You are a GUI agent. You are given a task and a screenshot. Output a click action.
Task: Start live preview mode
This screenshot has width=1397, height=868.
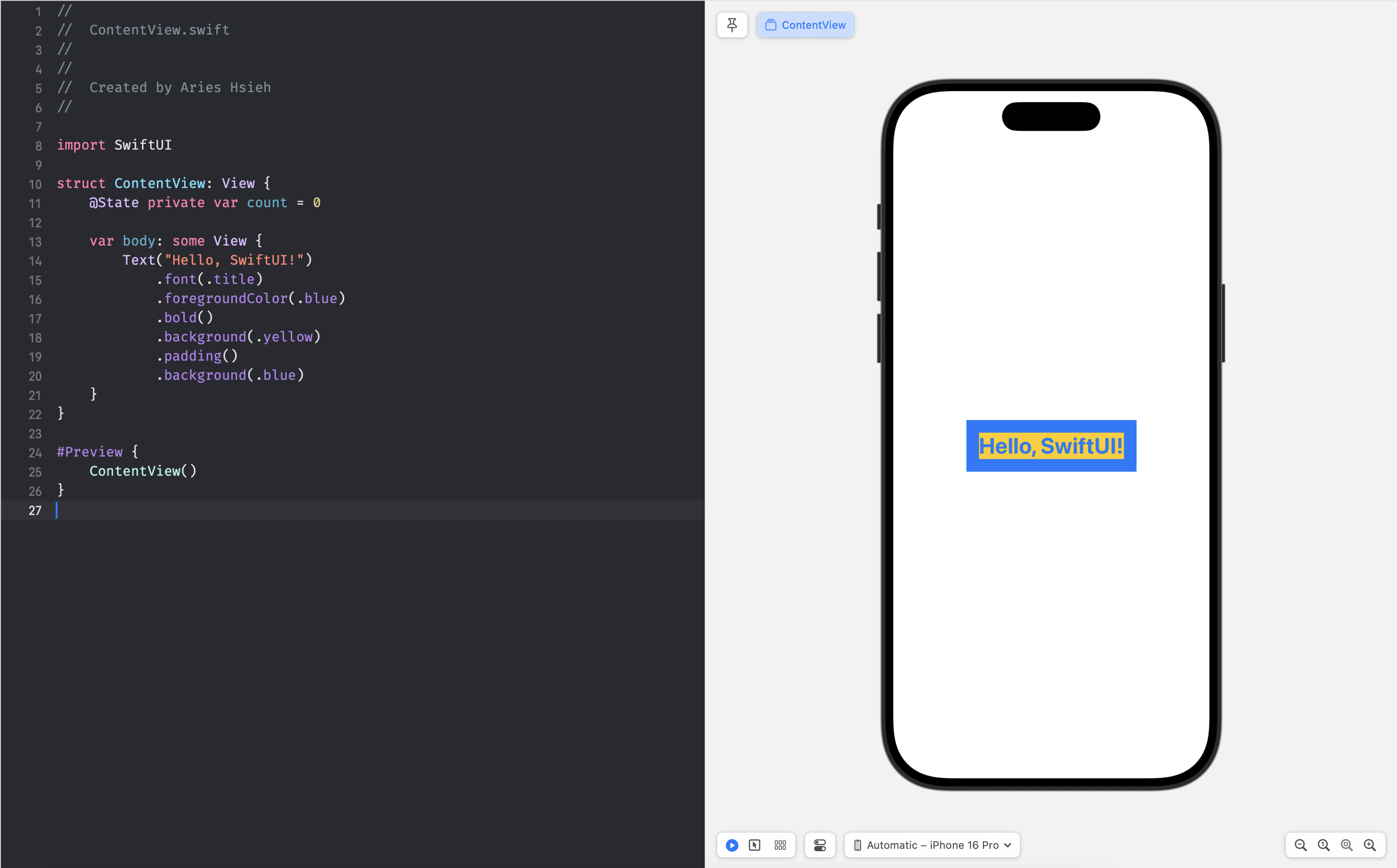coord(732,845)
